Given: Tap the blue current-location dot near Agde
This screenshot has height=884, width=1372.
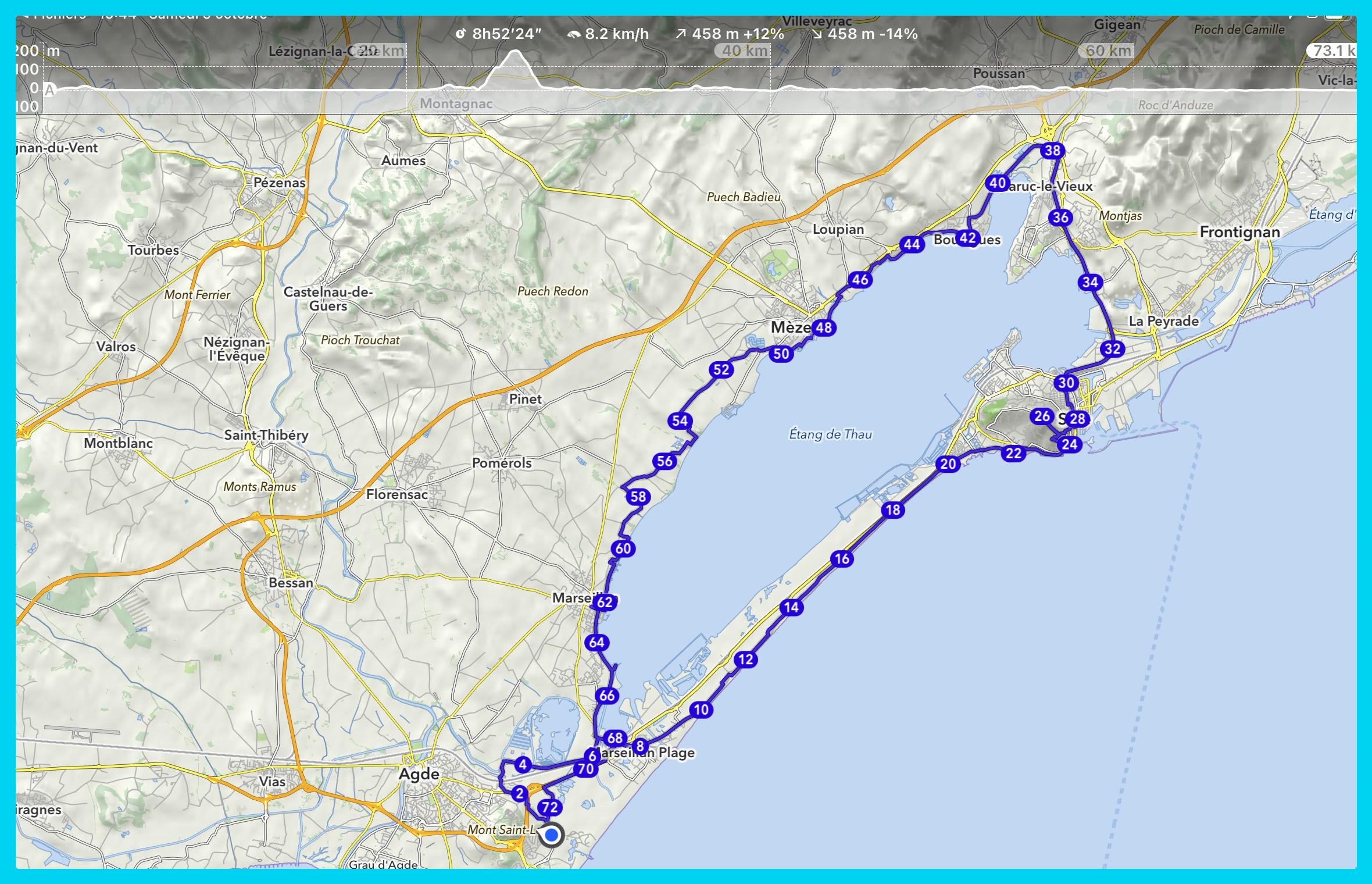Looking at the screenshot, I should (x=551, y=836).
